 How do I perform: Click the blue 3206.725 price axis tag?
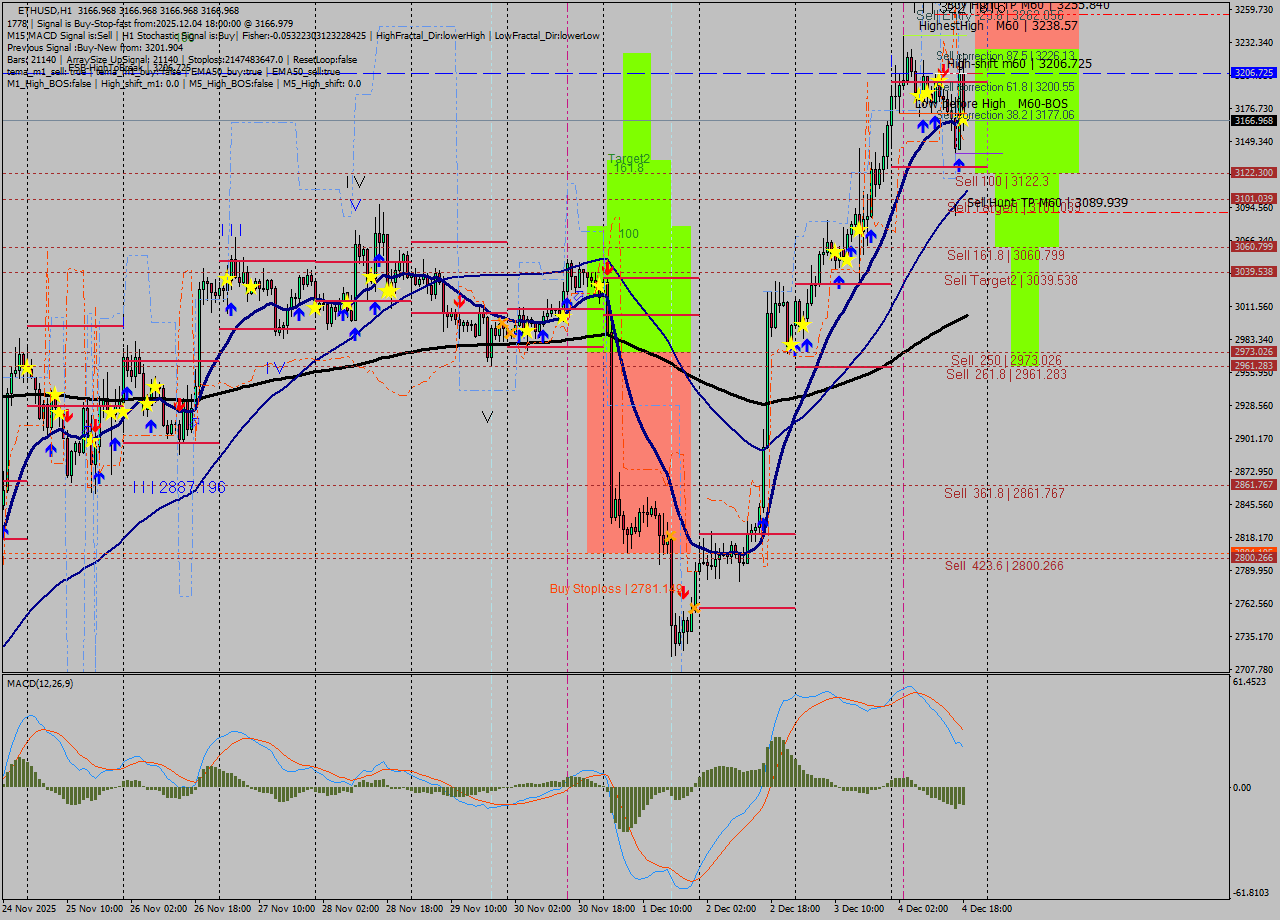[x=1253, y=73]
